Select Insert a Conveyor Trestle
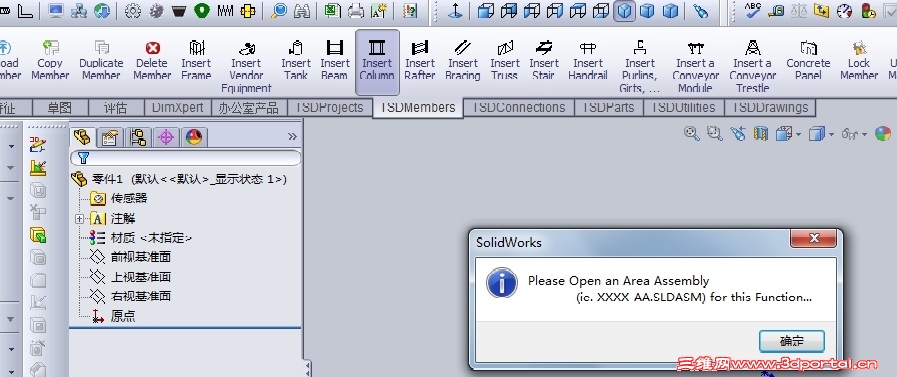This screenshot has height=377, width=897. pos(752,66)
